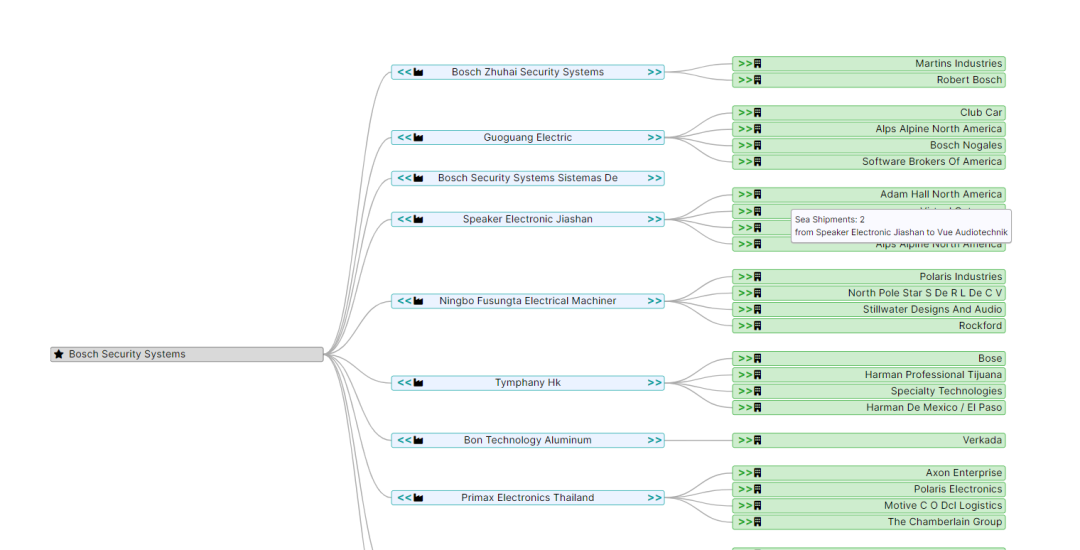Click store icon on Stillwater Designs And Audio
1080x550 pixels.
pyautogui.click(x=758, y=309)
